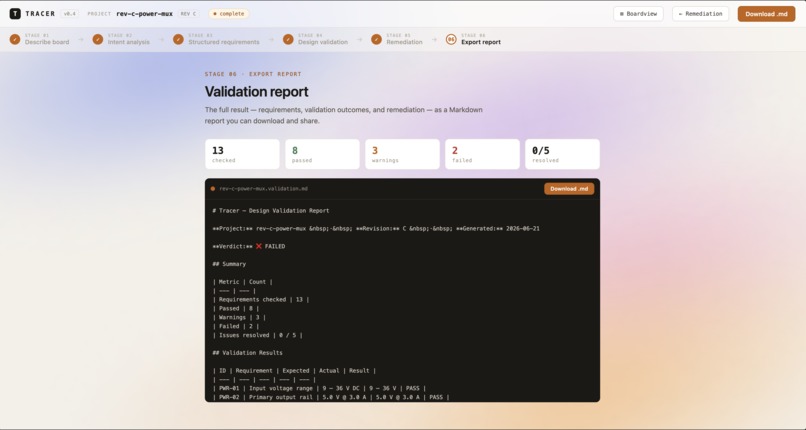Screen dimensions: 806x430
Task: Click the Design validation checkmark icon
Action: click(288, 40)
